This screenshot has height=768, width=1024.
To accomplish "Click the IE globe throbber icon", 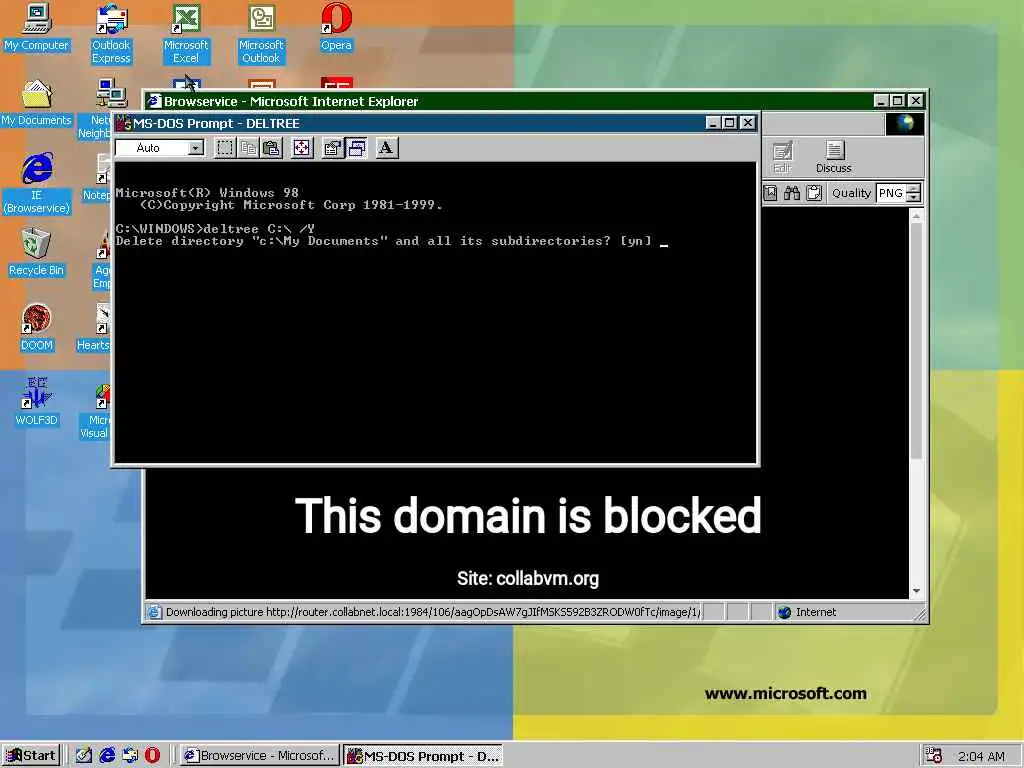I will point(904,123).
